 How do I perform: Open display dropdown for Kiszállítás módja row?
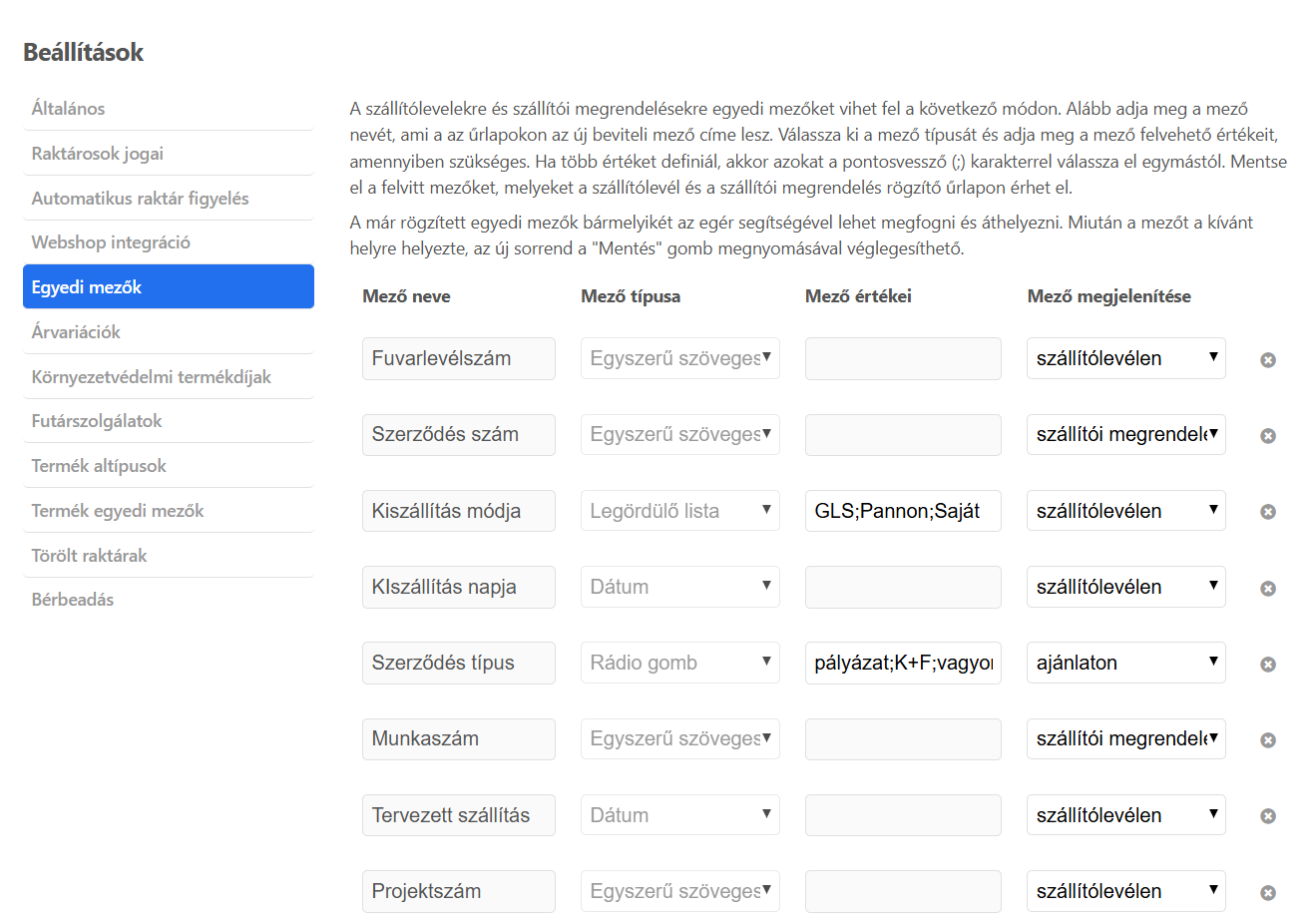(1126, 511)
